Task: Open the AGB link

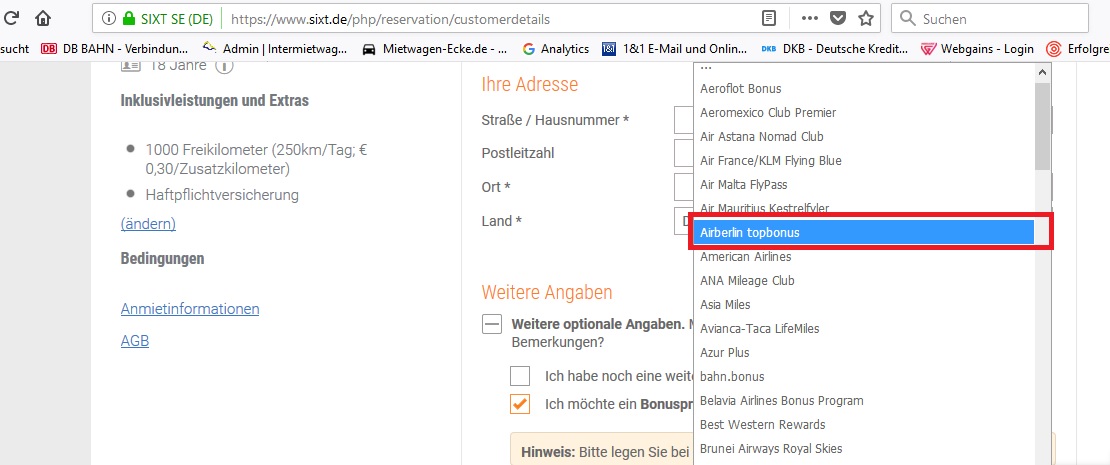Action: pyautogui.click(x=135, y=341)
